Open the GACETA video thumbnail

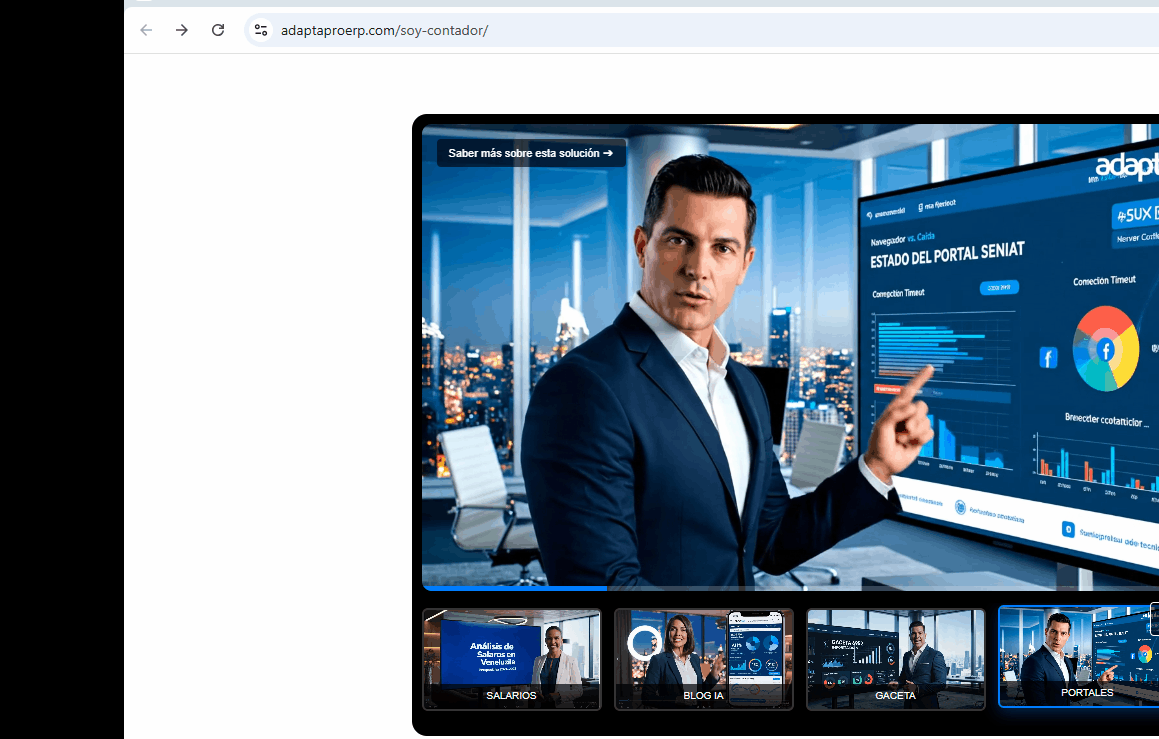[x=895, y=659]
